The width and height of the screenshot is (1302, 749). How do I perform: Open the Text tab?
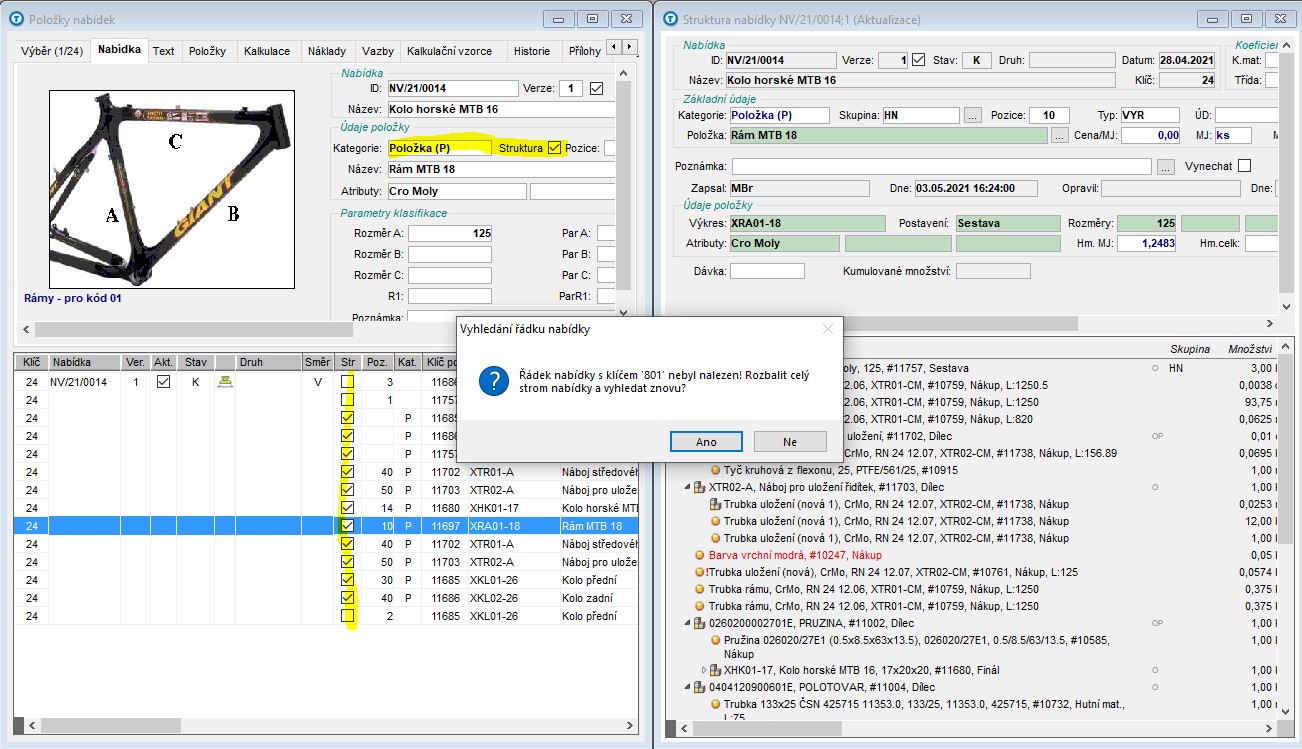[163, 51]
